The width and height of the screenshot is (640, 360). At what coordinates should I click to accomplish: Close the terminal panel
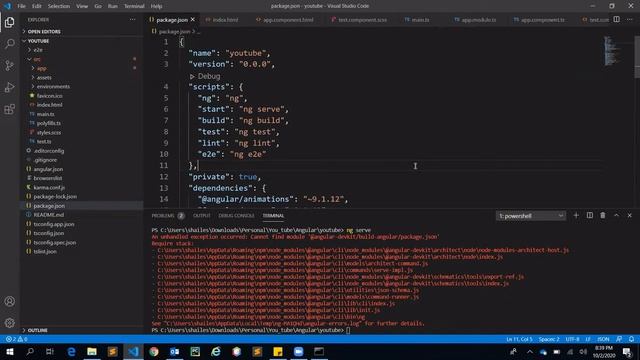(x=629, y=216)
